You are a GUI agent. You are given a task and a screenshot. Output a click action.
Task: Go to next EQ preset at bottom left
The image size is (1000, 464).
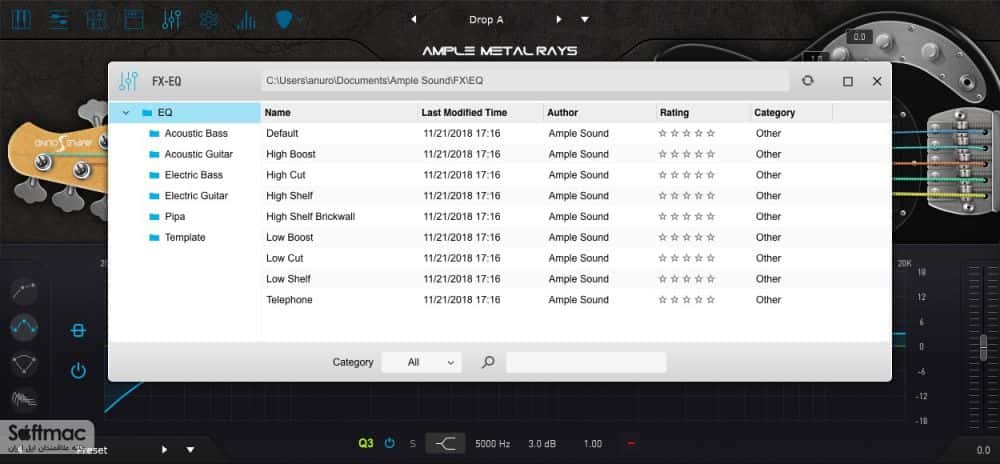coord(164,450)
